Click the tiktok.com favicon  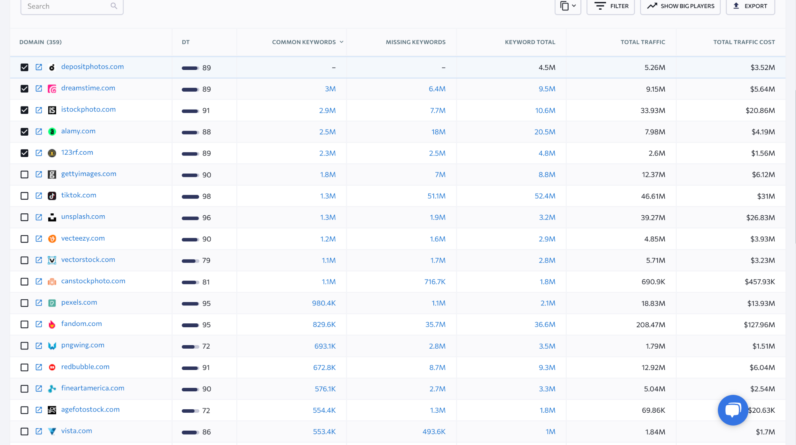pos(52,196)
